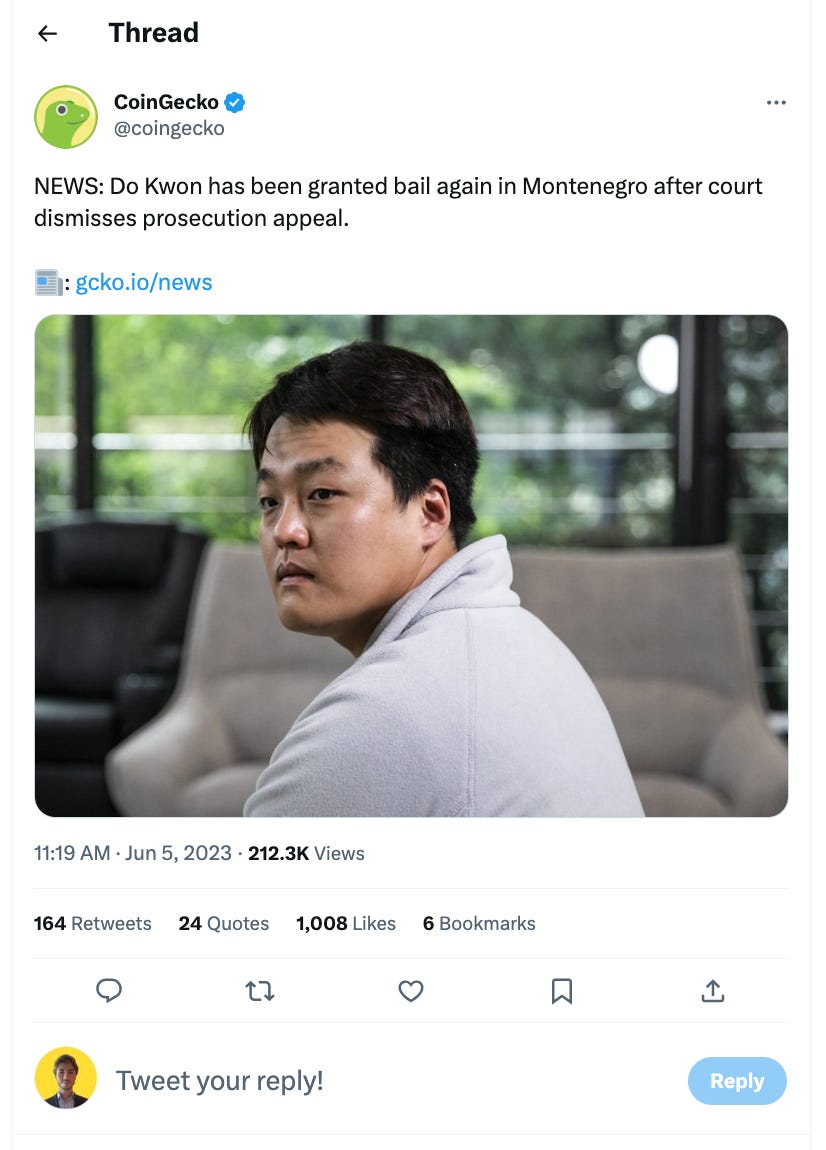The width and height of the screenshot is (826, 1150).
Task: Click the reply speech bubble icon
Action: [109, 991]
